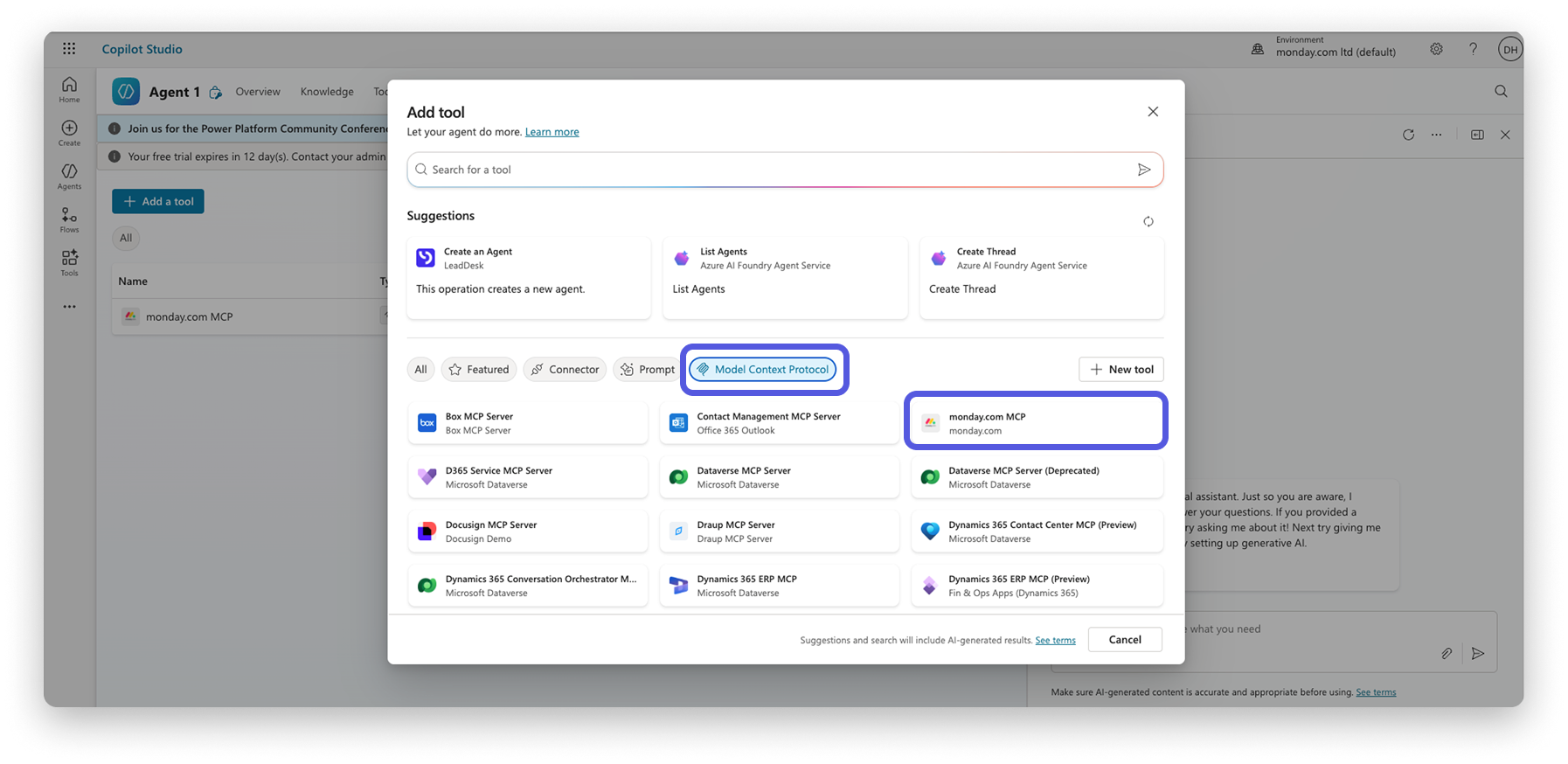The width and height of the screenshot is (1568, 764).
Task: Choose Dynamics 365 Conversation Orchestrator tool
Action: [528, 586]
